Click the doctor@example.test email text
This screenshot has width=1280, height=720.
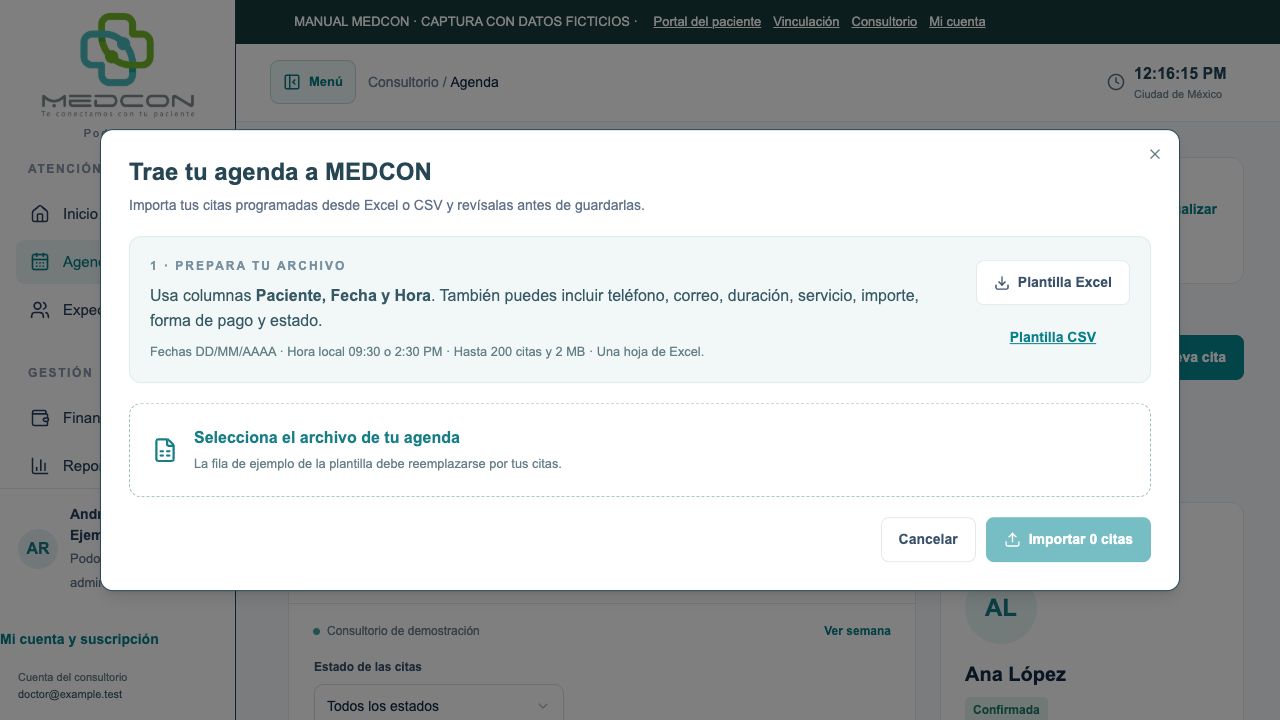point(70,694)
